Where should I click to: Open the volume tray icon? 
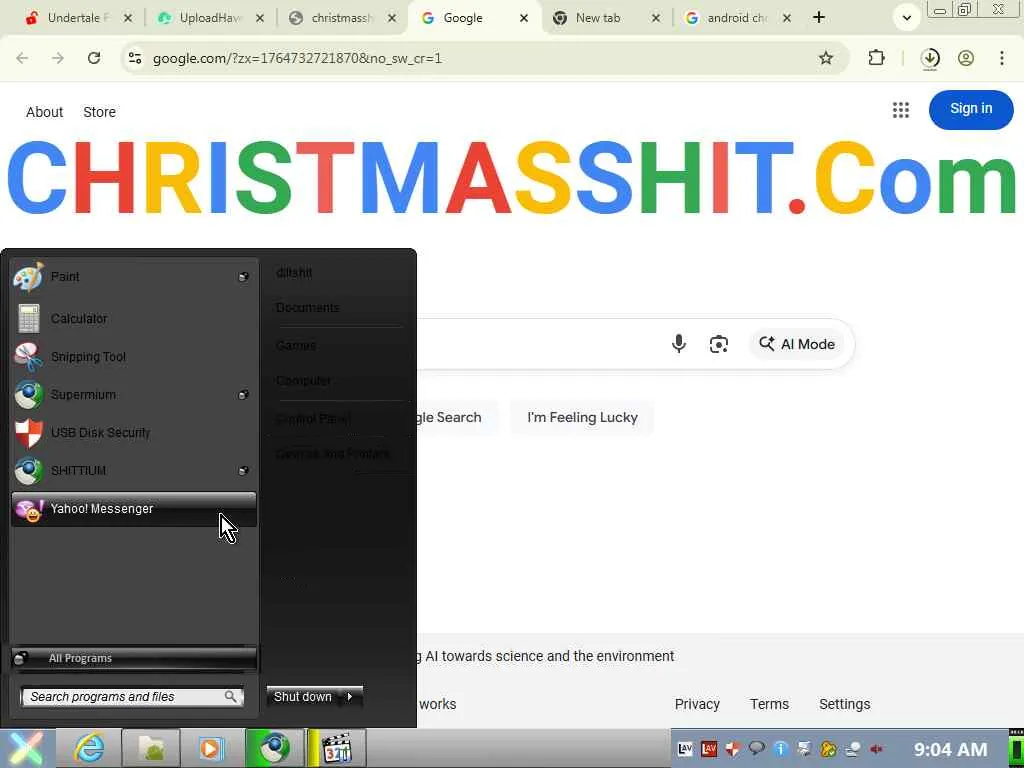click(876, 749)
